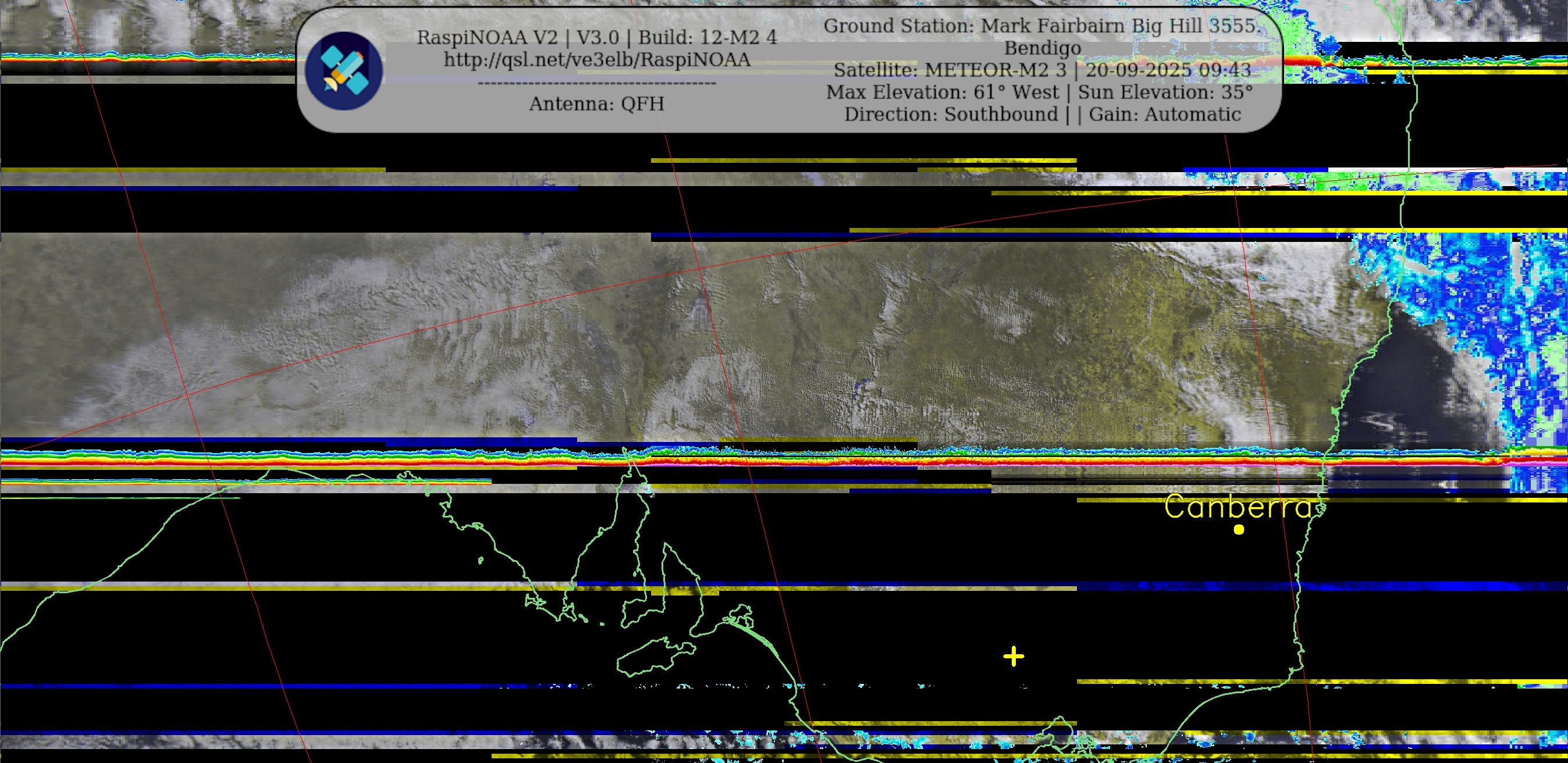
Task: Open the qsl.net RaspiNOAA URL
Action: [596, 60]
